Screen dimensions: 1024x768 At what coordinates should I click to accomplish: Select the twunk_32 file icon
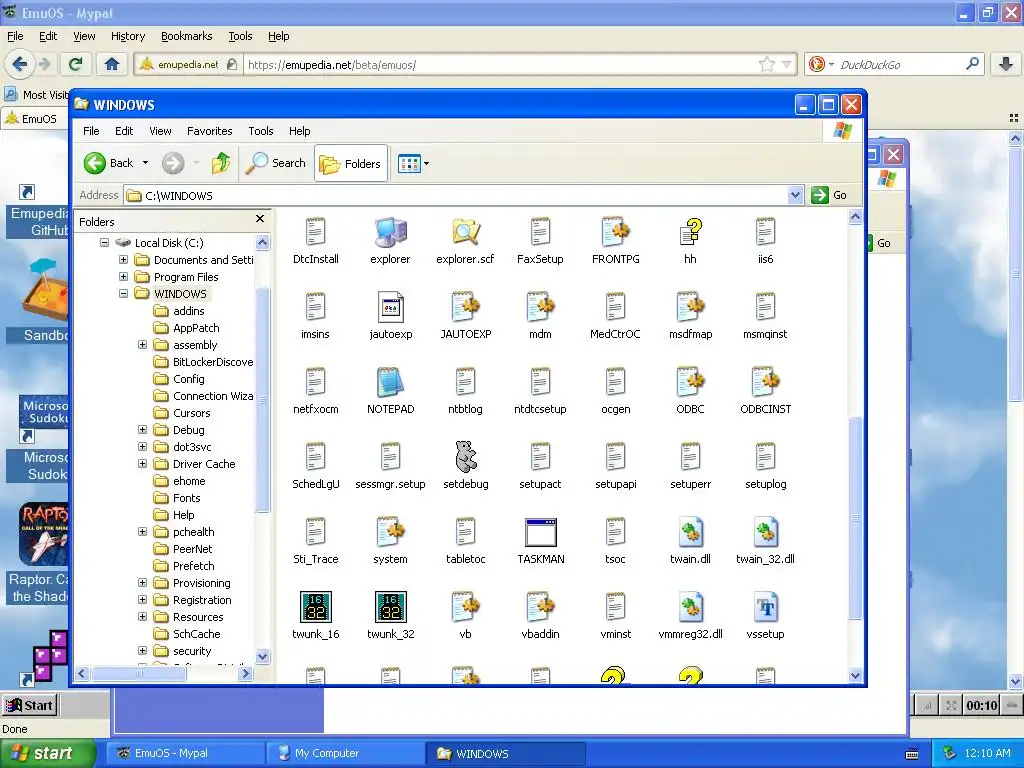coord(391,607)
